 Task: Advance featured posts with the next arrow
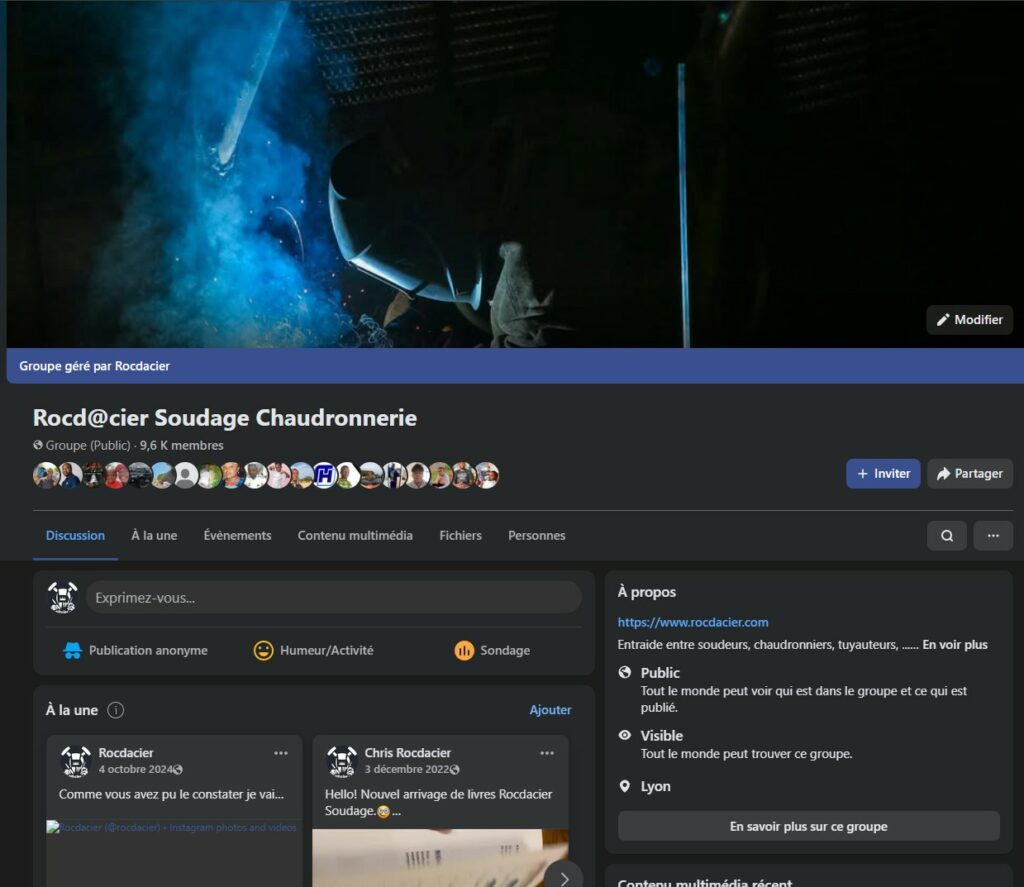[x=563, y=877]
